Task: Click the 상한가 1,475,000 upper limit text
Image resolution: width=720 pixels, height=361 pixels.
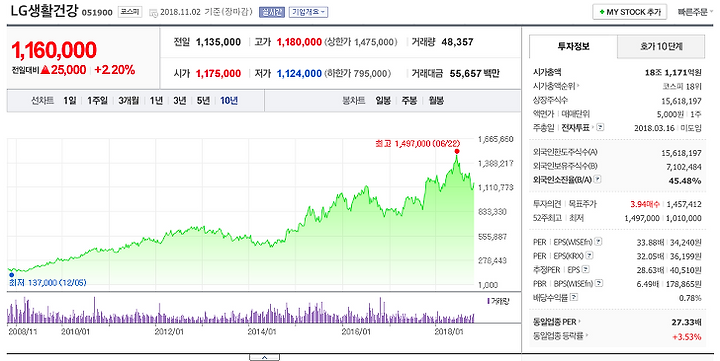Action: [x=361, y=42]
